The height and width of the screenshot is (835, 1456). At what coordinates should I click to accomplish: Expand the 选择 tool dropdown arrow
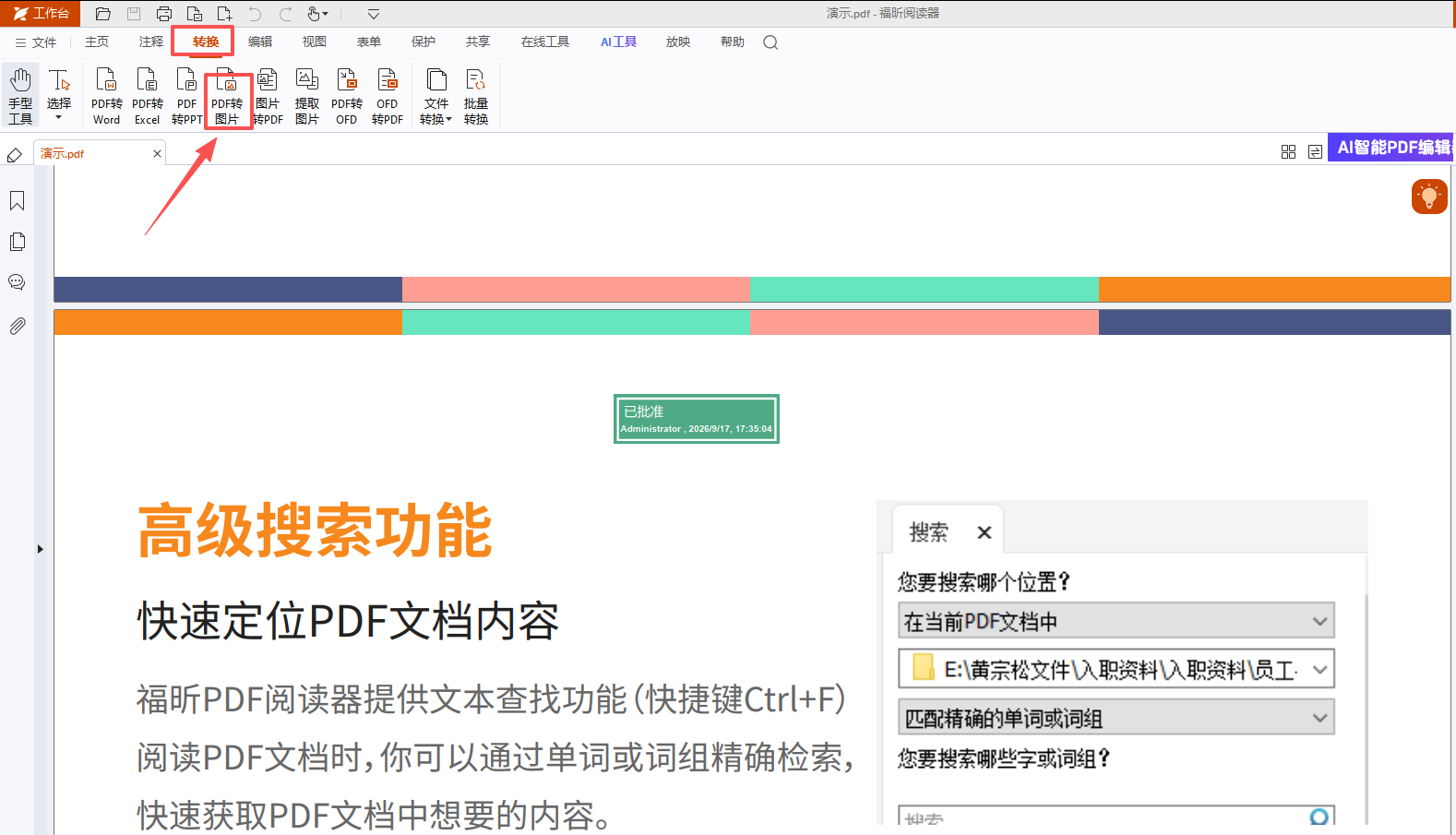pos(59,117)
